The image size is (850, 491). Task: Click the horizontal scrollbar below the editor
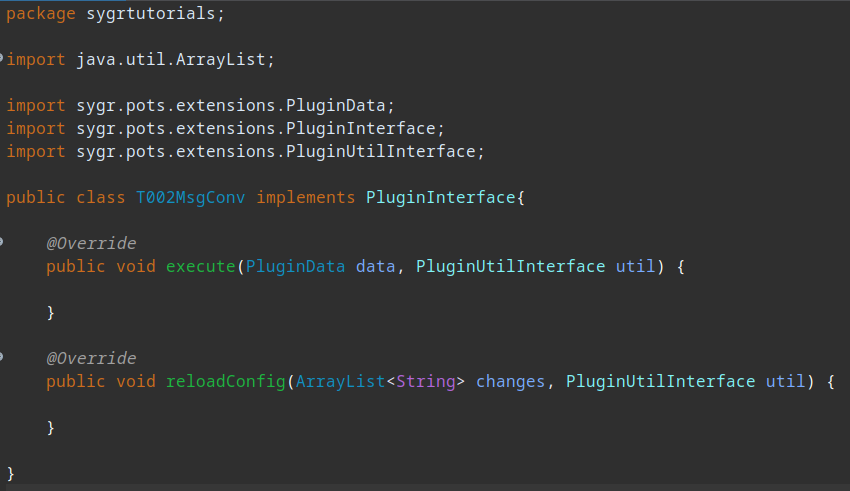click(425, 487)
